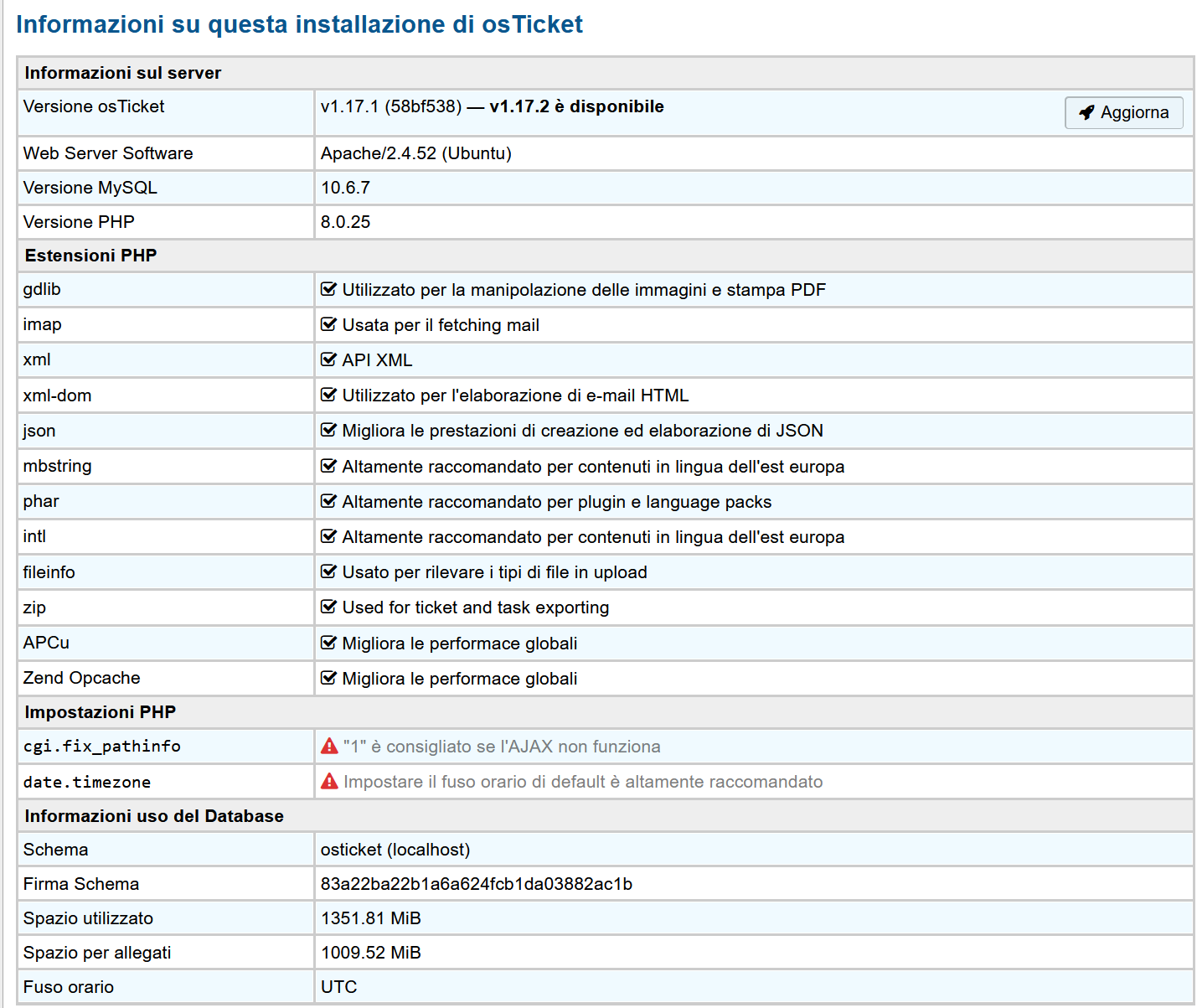Screen dimensions: 1197x1008
Task: Click the warning icon beside cgi.fix_pathinfo
Action: click(329, 746)
